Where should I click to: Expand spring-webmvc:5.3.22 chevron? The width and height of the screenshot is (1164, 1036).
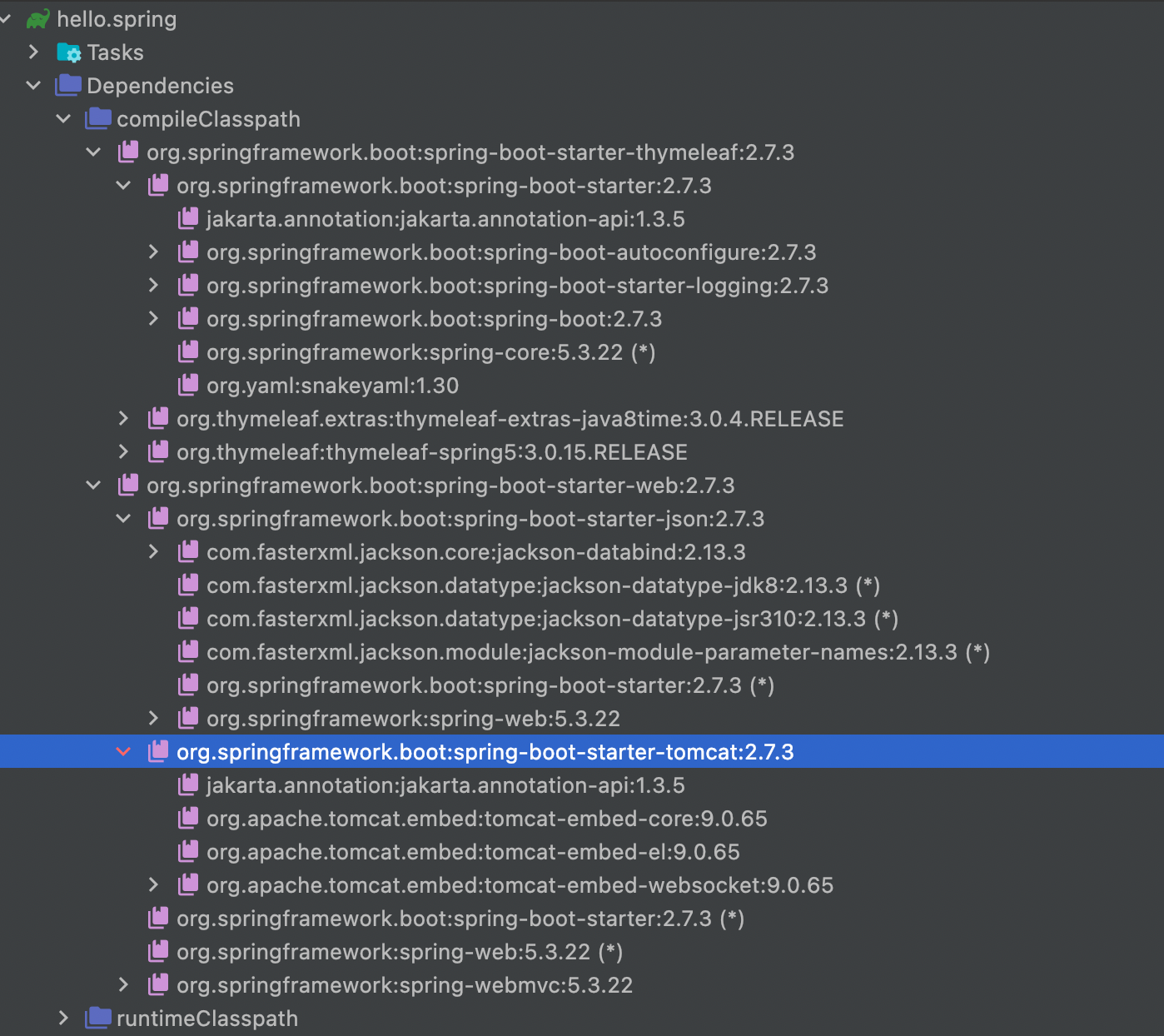tap(123, 984)
